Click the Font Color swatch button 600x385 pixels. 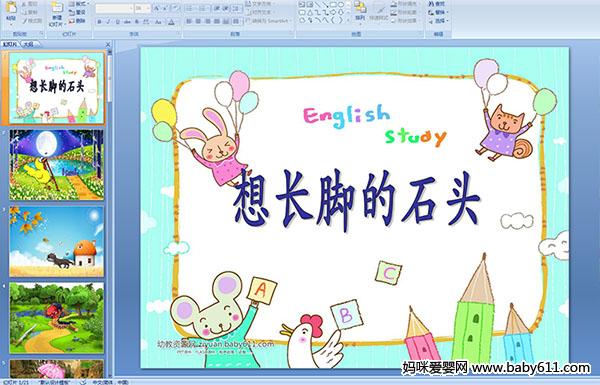(x=172, y=22)
